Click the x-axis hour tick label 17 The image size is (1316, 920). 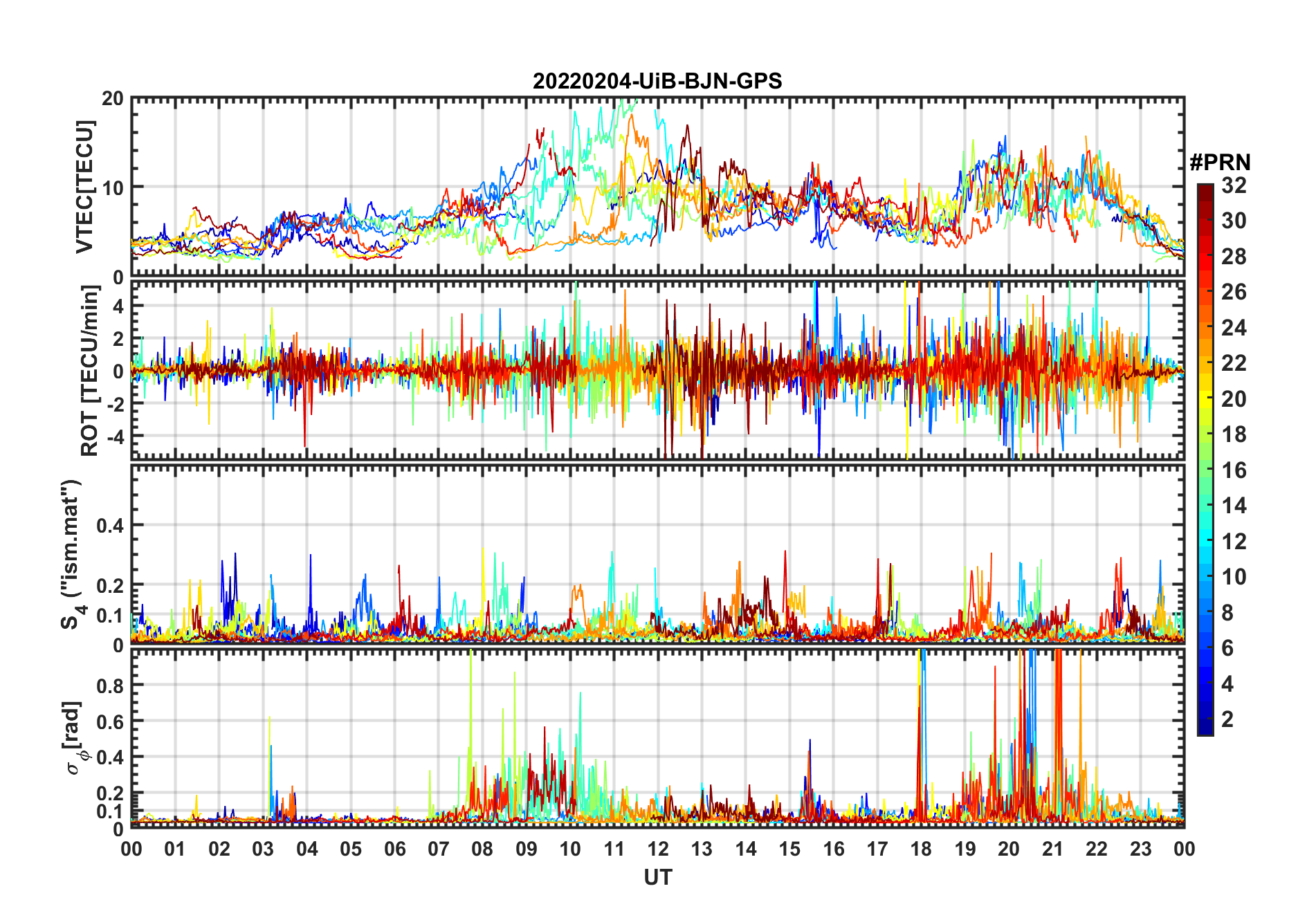[877, 849]
